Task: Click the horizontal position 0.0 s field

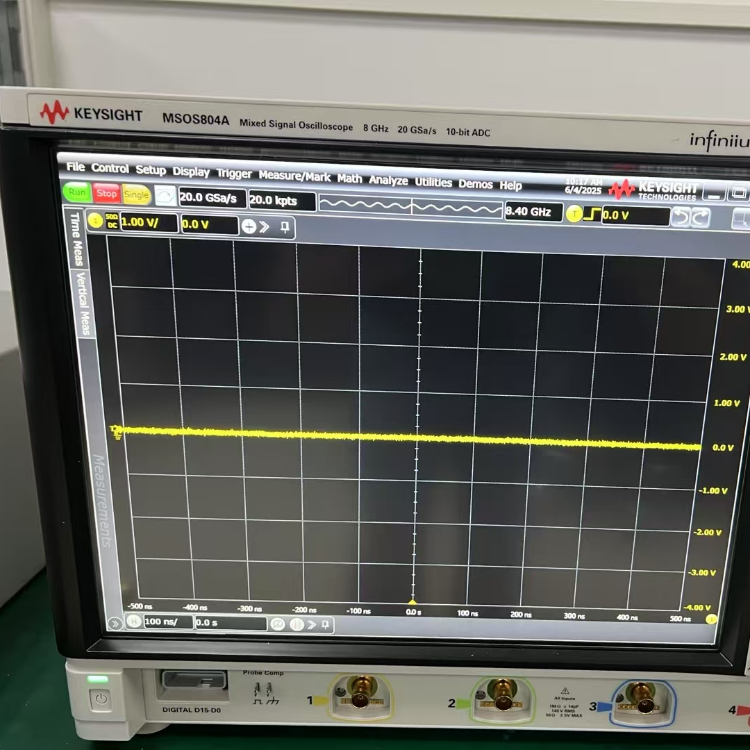Action: pos(231,623)
